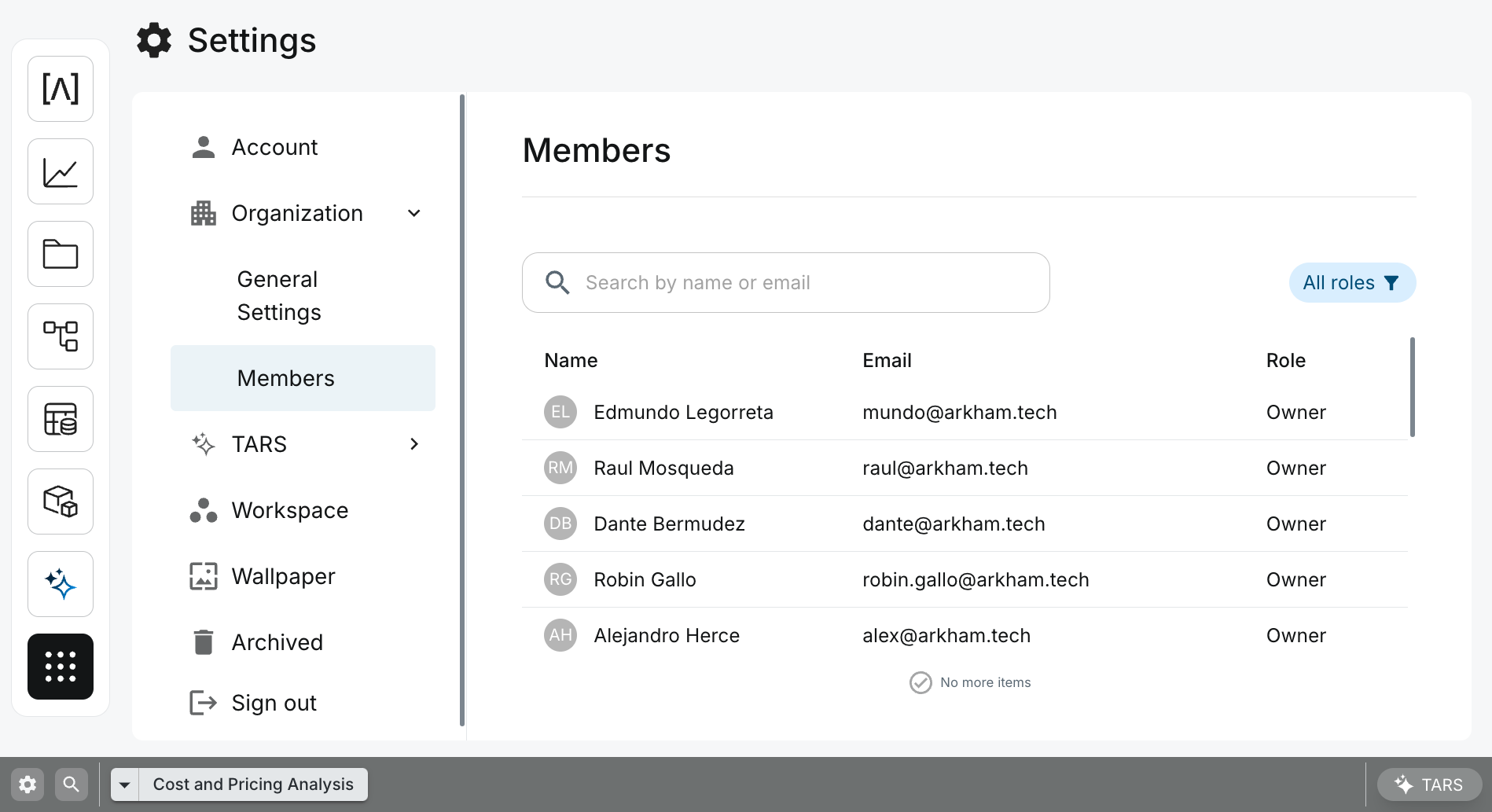Screen dimensions: 1492x812
Task: Click the search icon in bottom bar
Action: click(72, 784)
